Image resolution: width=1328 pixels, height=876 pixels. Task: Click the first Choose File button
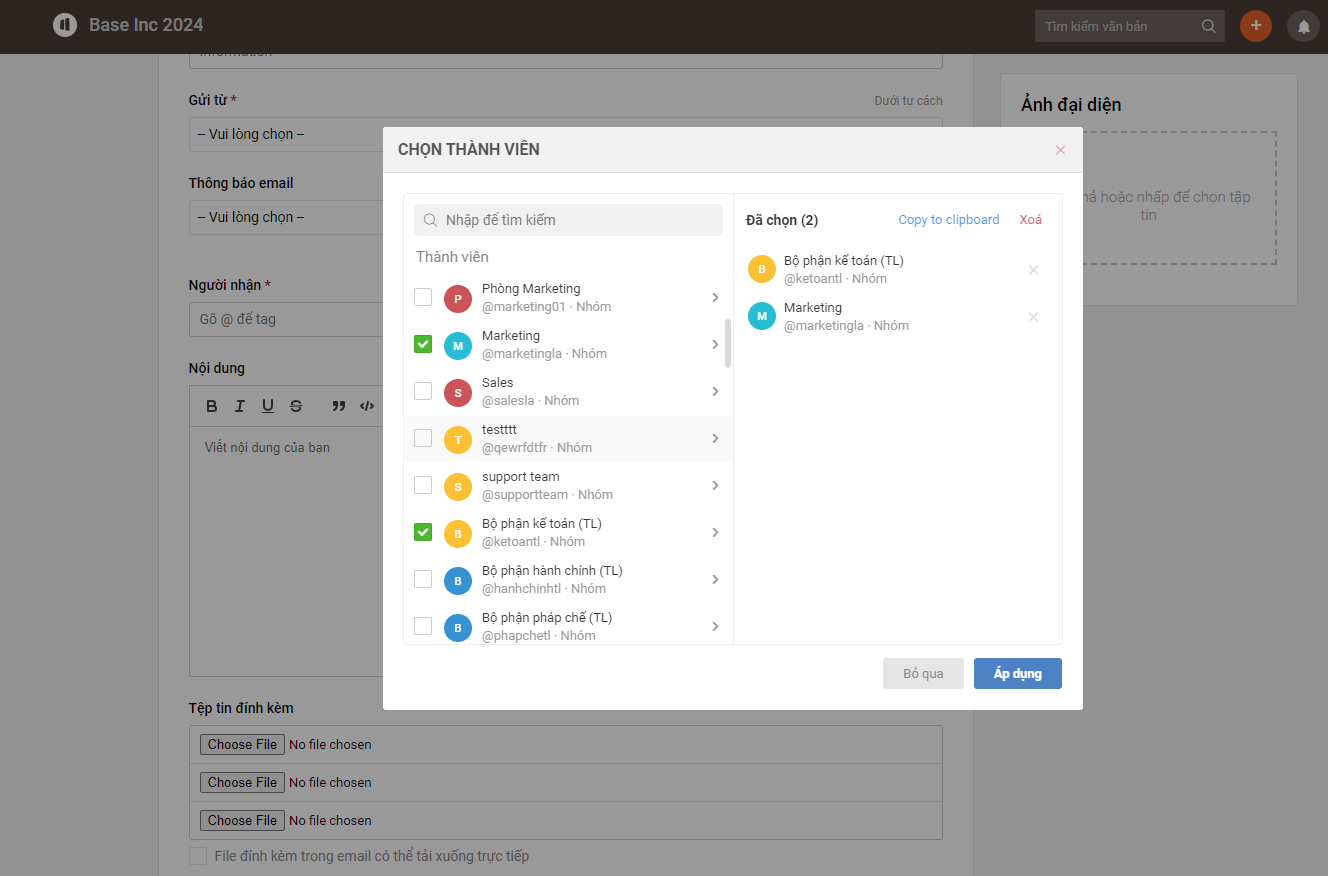click(x=243, y=744)
